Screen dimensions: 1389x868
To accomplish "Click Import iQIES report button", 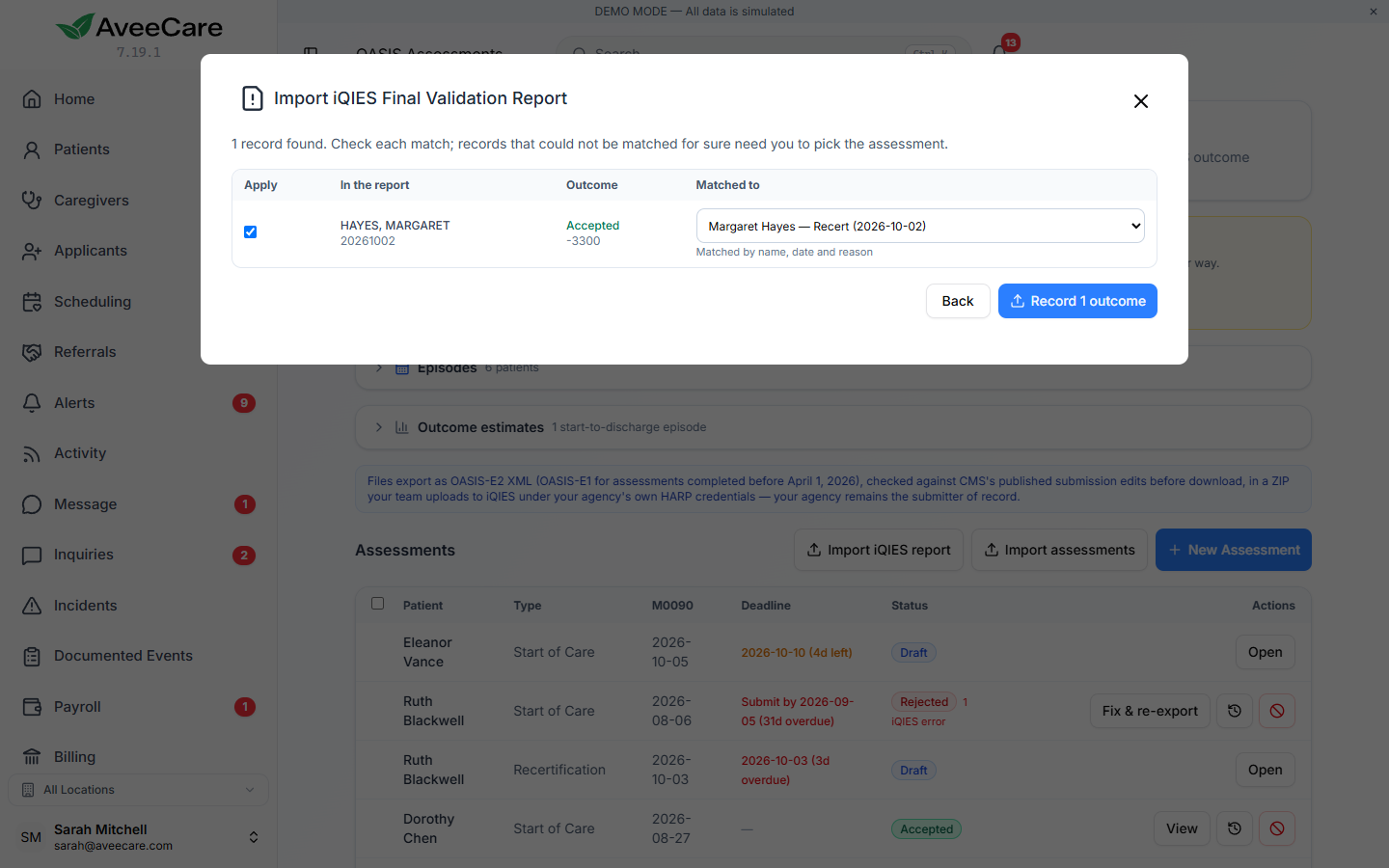I will click(878, 550).
